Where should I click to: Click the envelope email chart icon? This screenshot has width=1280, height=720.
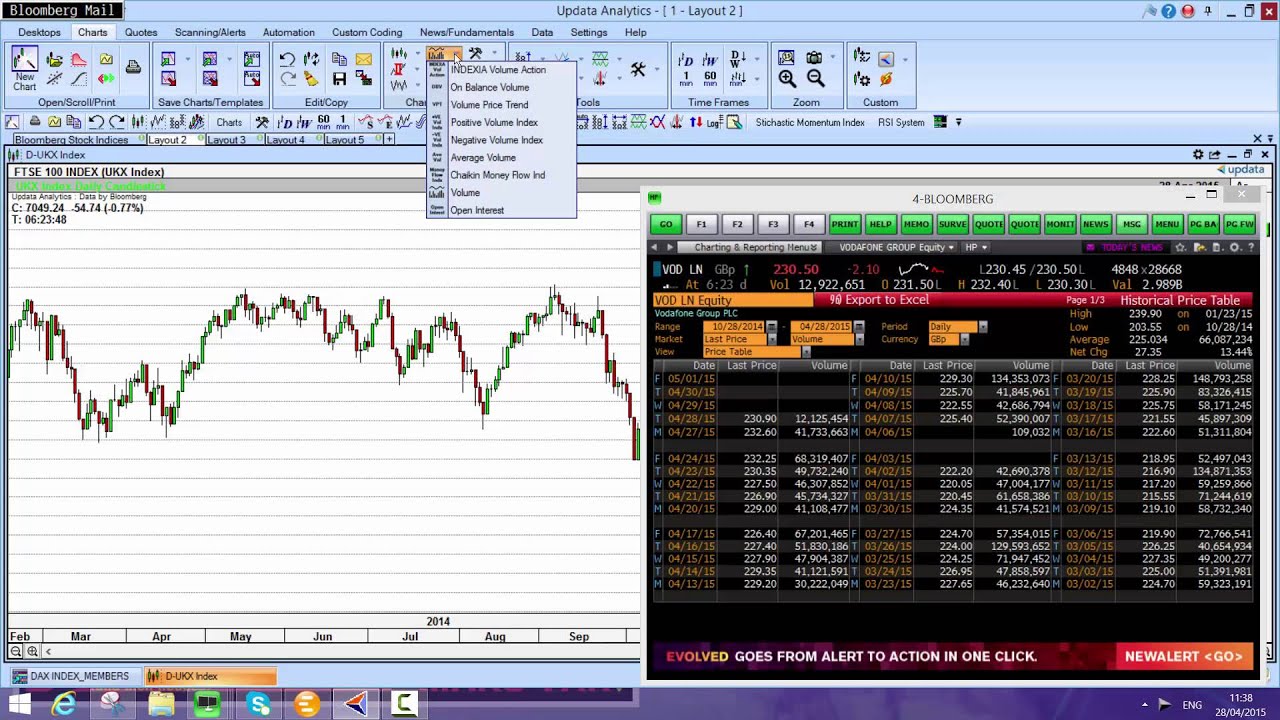point(363,60)
